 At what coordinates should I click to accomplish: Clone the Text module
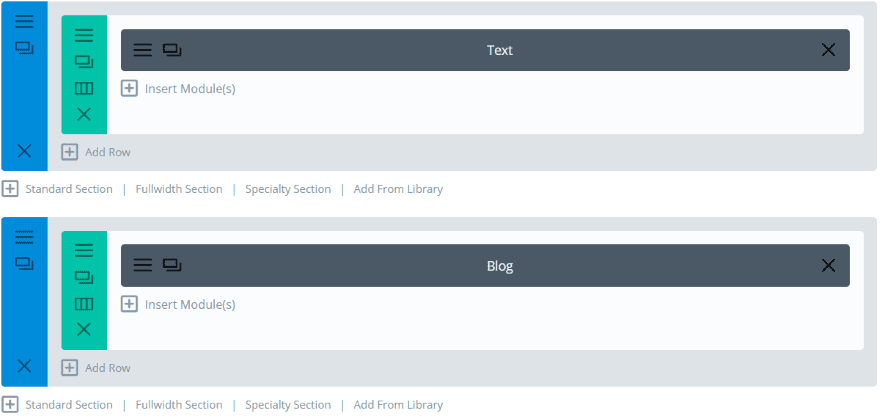[x=172, y=50]
